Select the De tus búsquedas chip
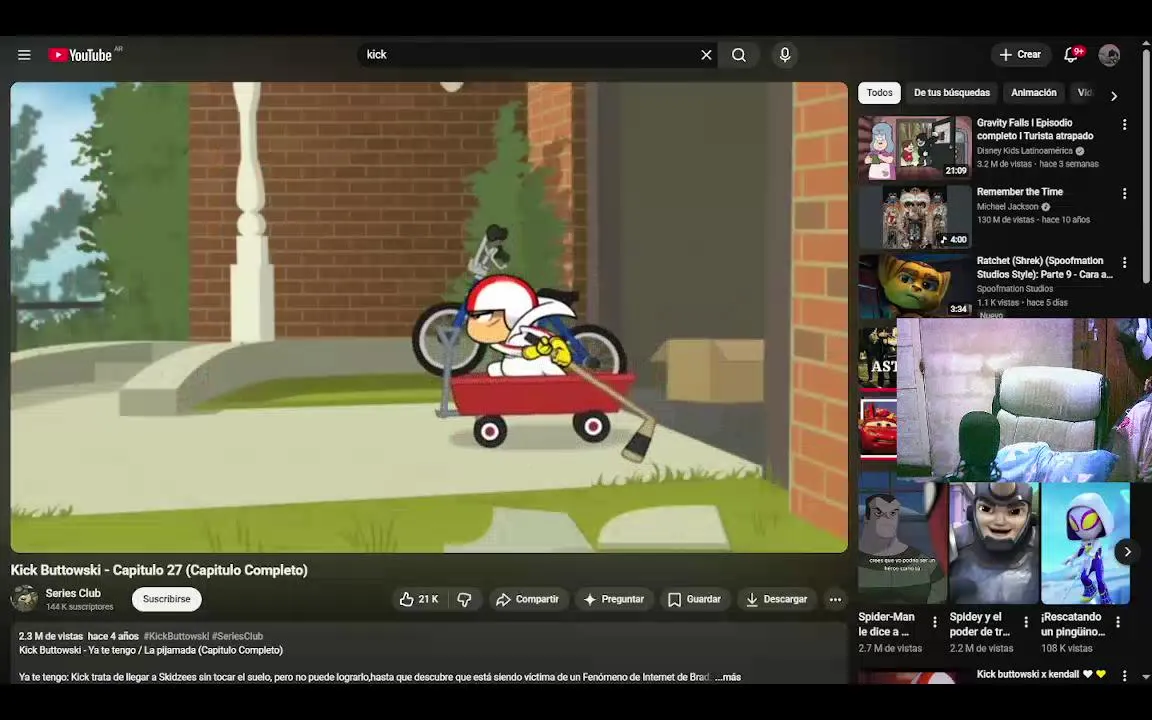Viewport: 1152px width, 720px height. 951,93
